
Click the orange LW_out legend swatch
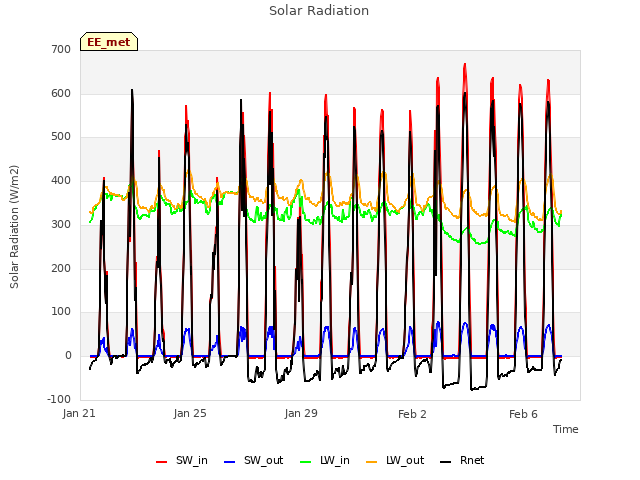(x=371, y=462)
